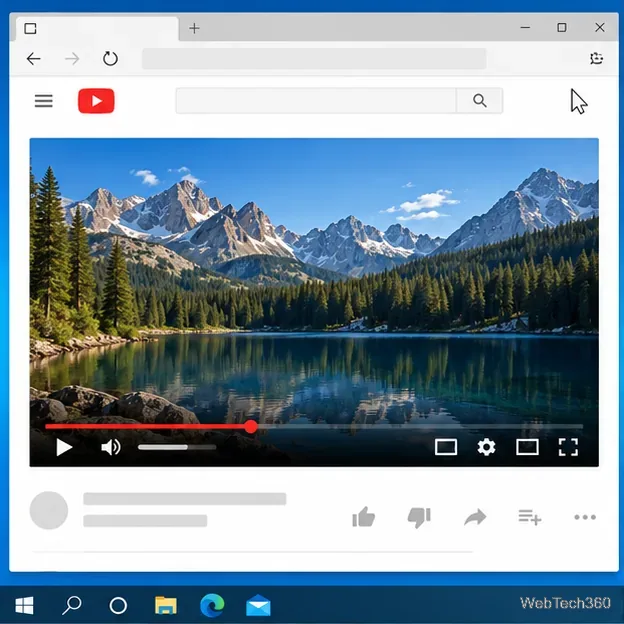Click the channel name placeholder

pyautogui.click(x=145, y=521)
